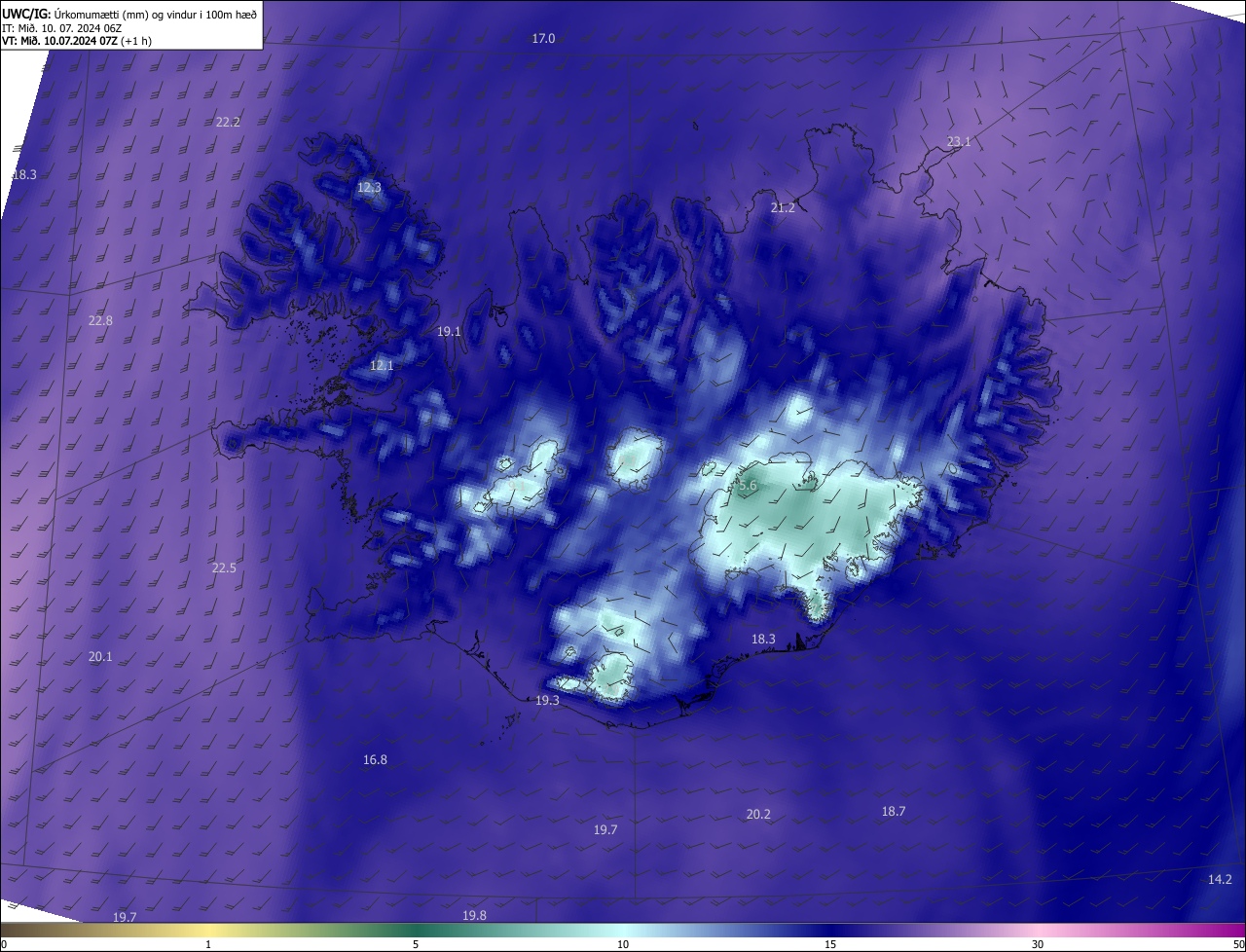
Task: Click the color scale tick labeled 10
Action: pos(623,944)
